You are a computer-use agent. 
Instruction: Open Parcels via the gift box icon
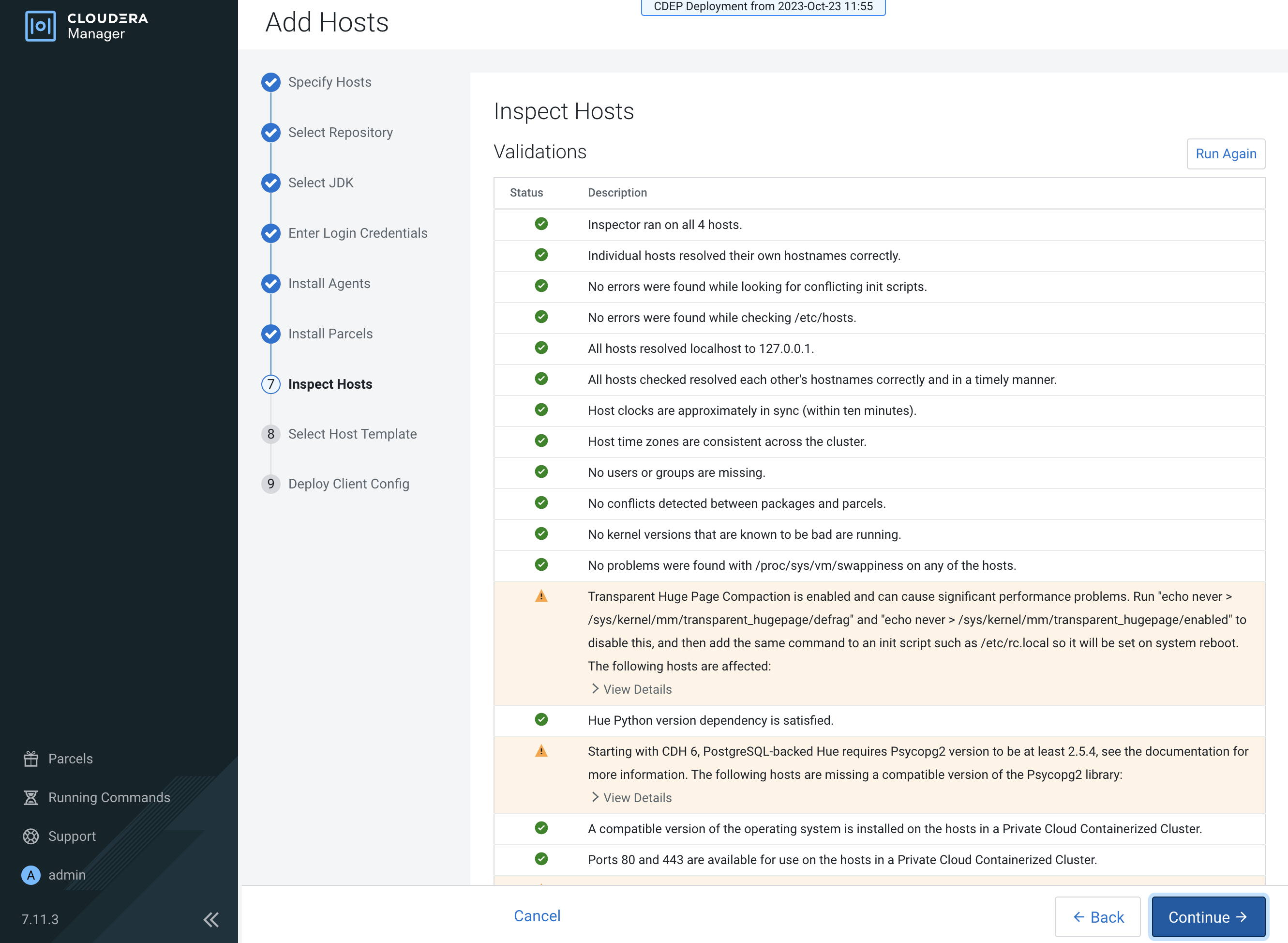coord(31,759)
